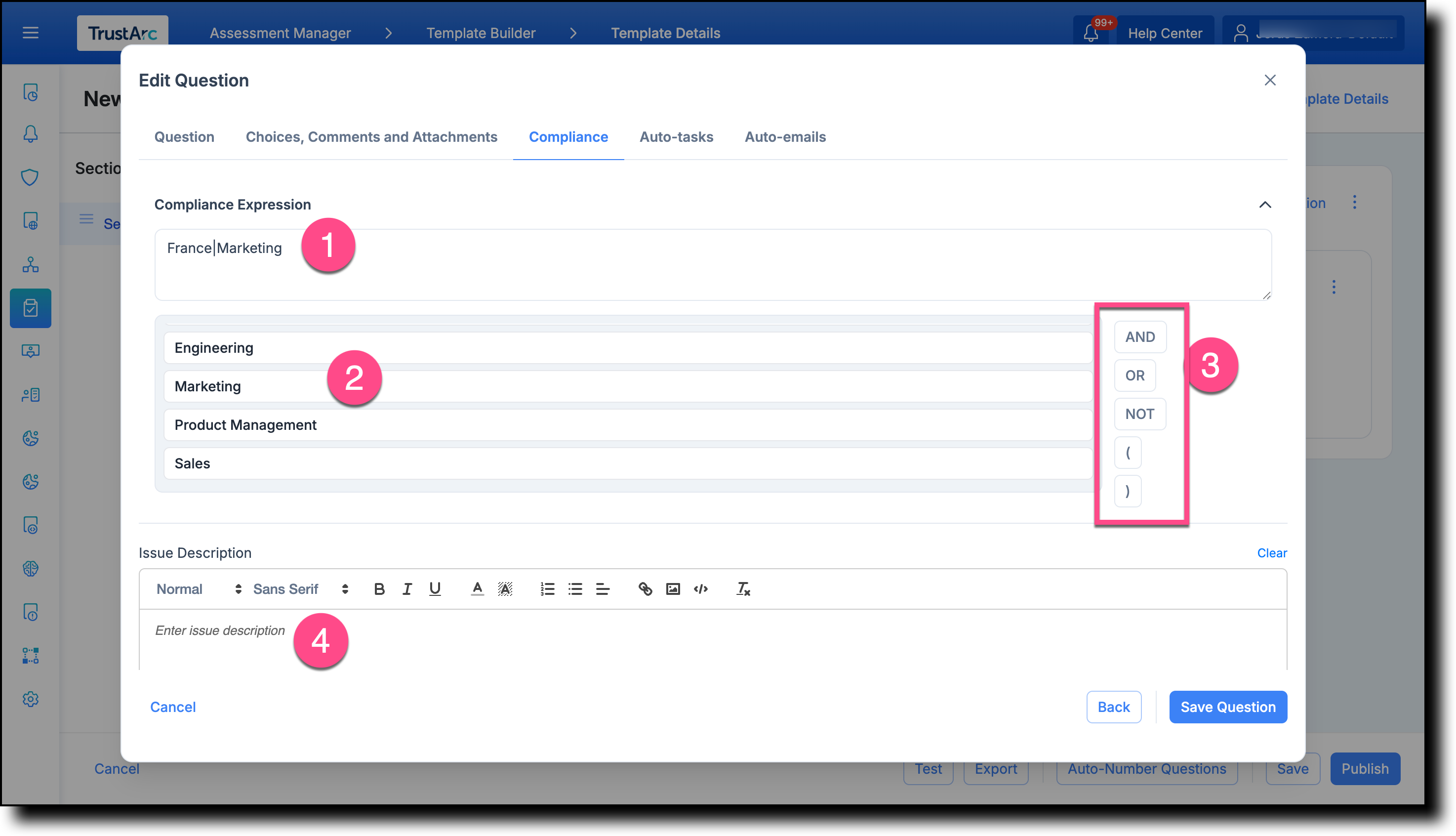Click the shield icon in left sidebar
This screenshot has width=1456, height=836.
pyautogui.click(x=31, y=177)
